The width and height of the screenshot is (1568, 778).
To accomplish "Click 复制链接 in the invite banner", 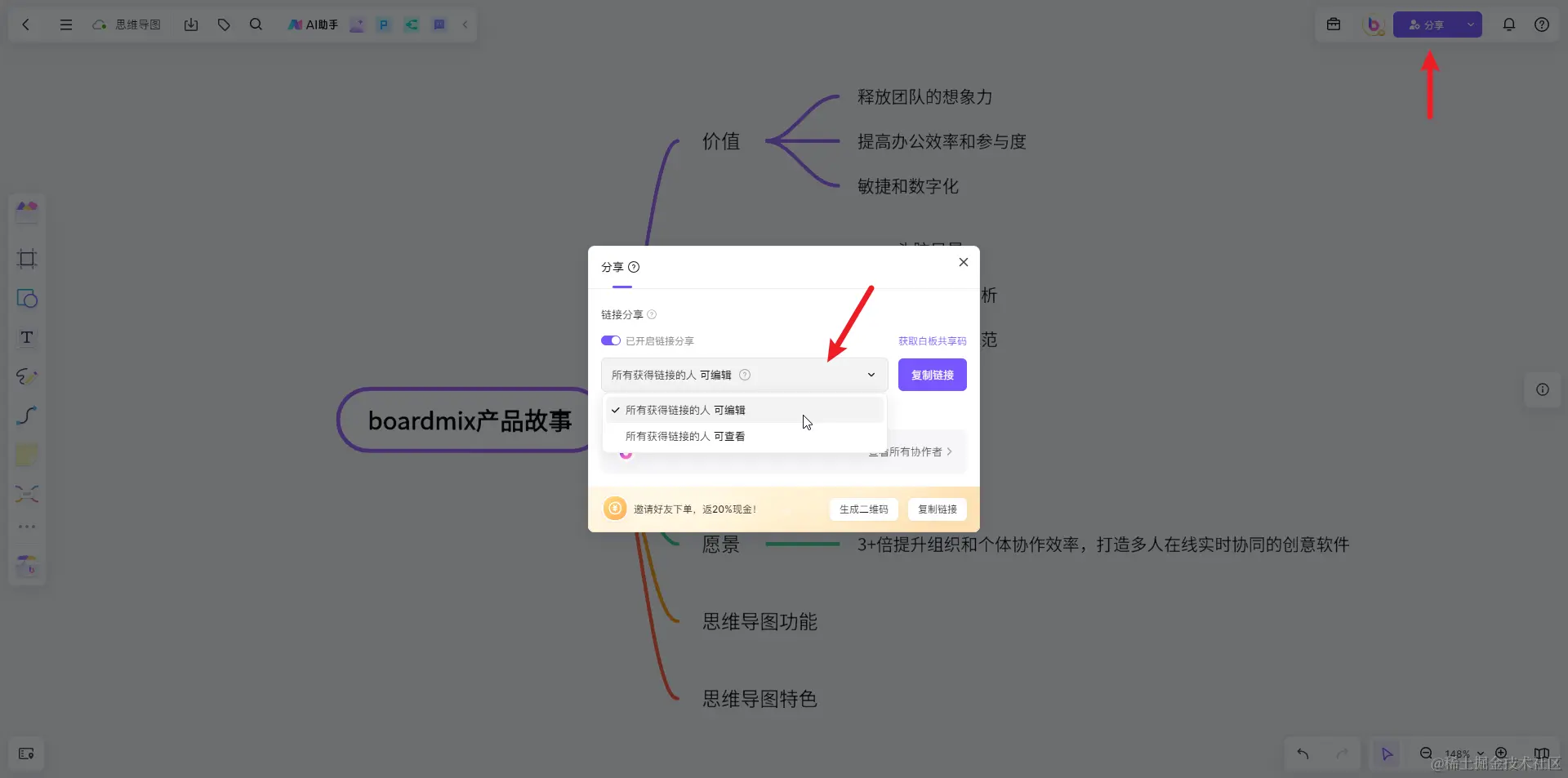I will point(938,509).
